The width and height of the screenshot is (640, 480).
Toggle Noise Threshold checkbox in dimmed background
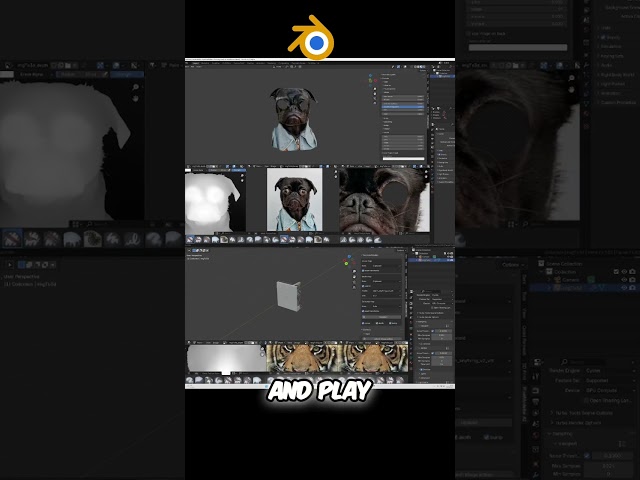point(587,456)
